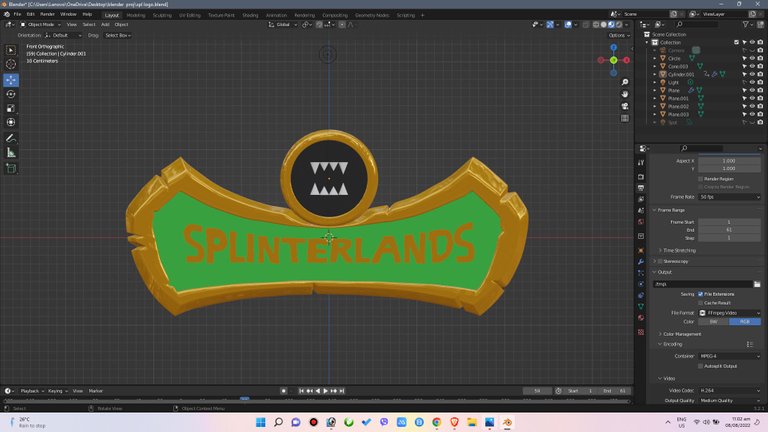
Task: Toggle Render Region checkbox
Action: (700, 179)
